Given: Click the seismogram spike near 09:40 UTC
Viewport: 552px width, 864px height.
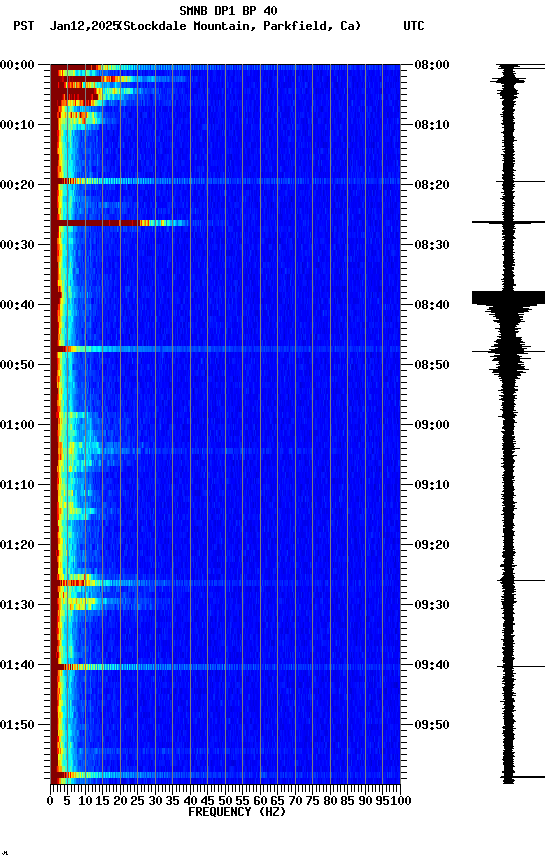Looking at the screenshot, I should tap(521, 667).
